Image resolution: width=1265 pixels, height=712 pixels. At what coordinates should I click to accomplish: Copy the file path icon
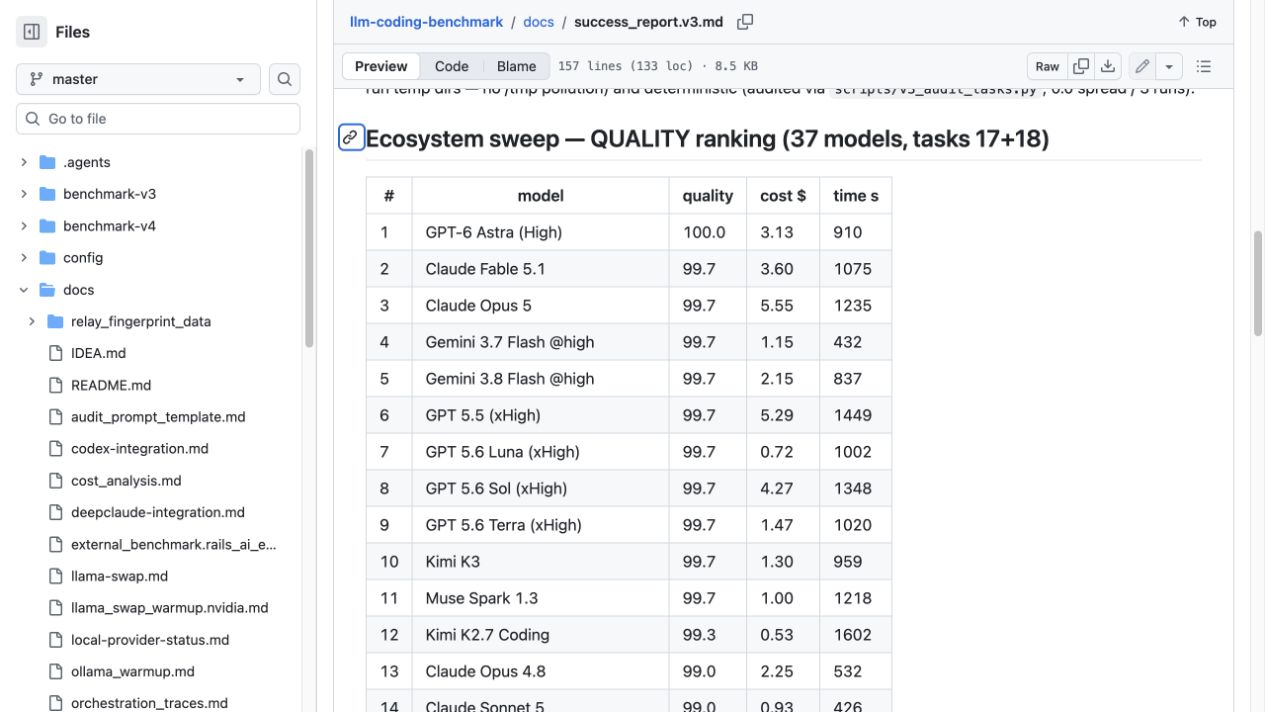click(x=745, y=21)
